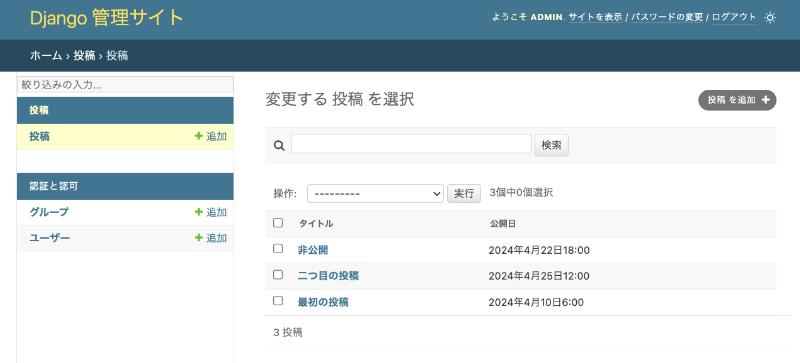Check the box for 非公開 row
800x363 pixels.
(278, 249)
